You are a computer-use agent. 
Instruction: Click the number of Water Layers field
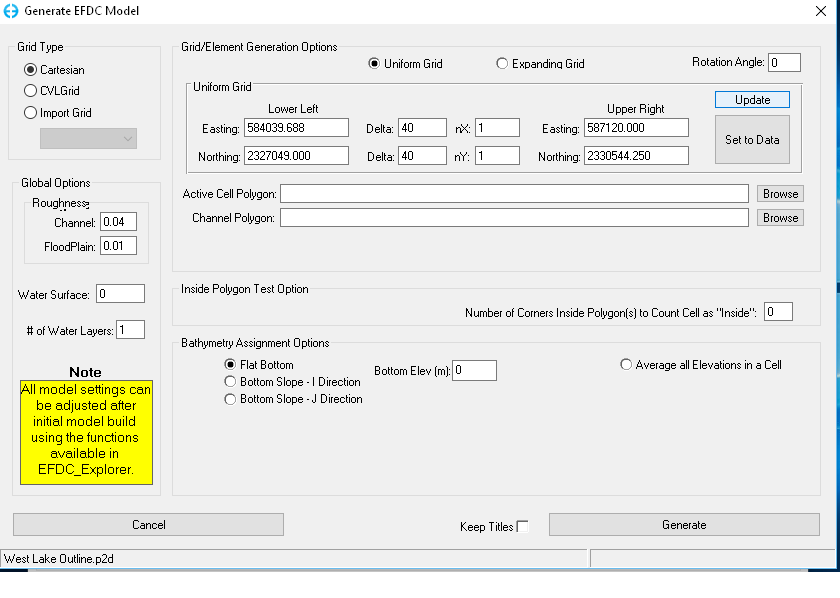(x=130, y=330)
